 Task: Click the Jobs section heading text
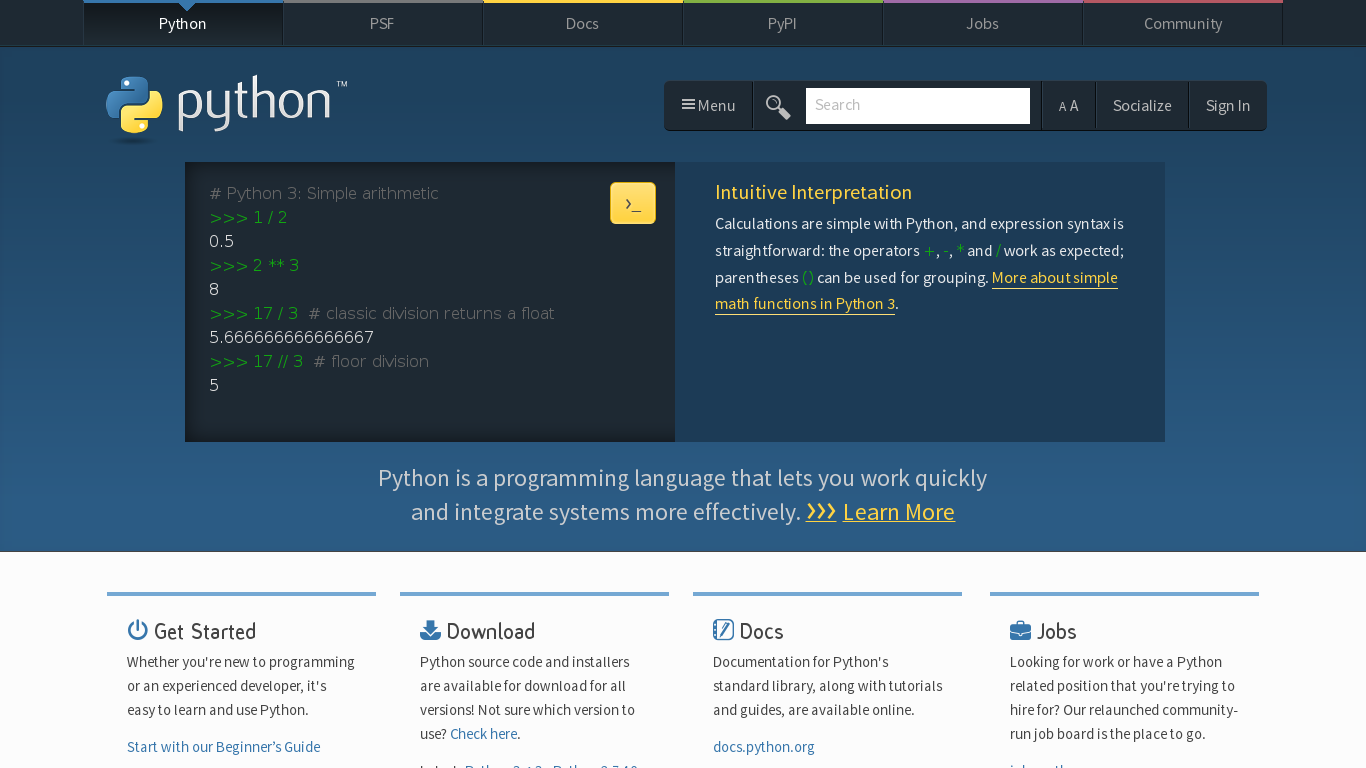click(1057, 631)
